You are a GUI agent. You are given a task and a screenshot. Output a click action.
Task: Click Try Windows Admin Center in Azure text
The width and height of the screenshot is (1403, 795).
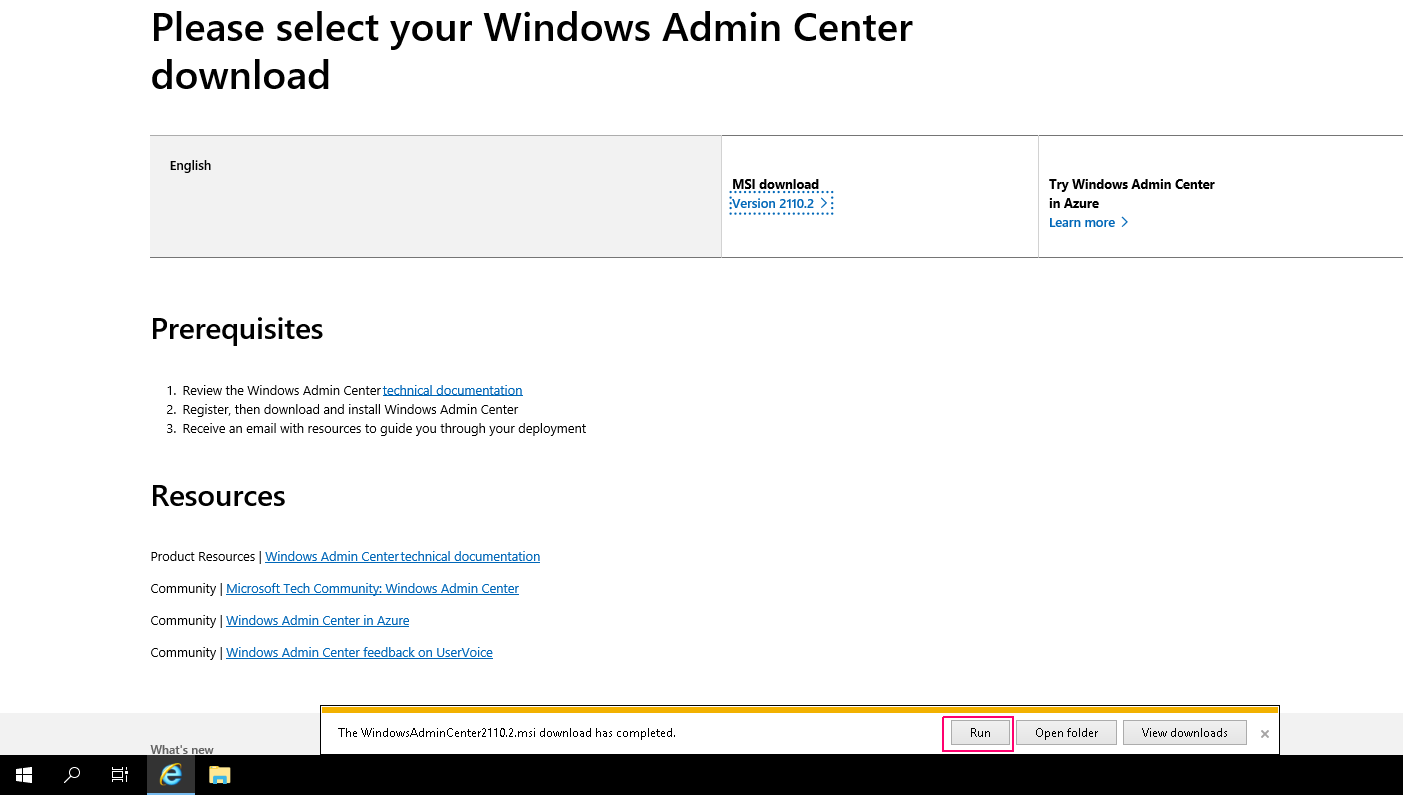tap(1131, 194)
